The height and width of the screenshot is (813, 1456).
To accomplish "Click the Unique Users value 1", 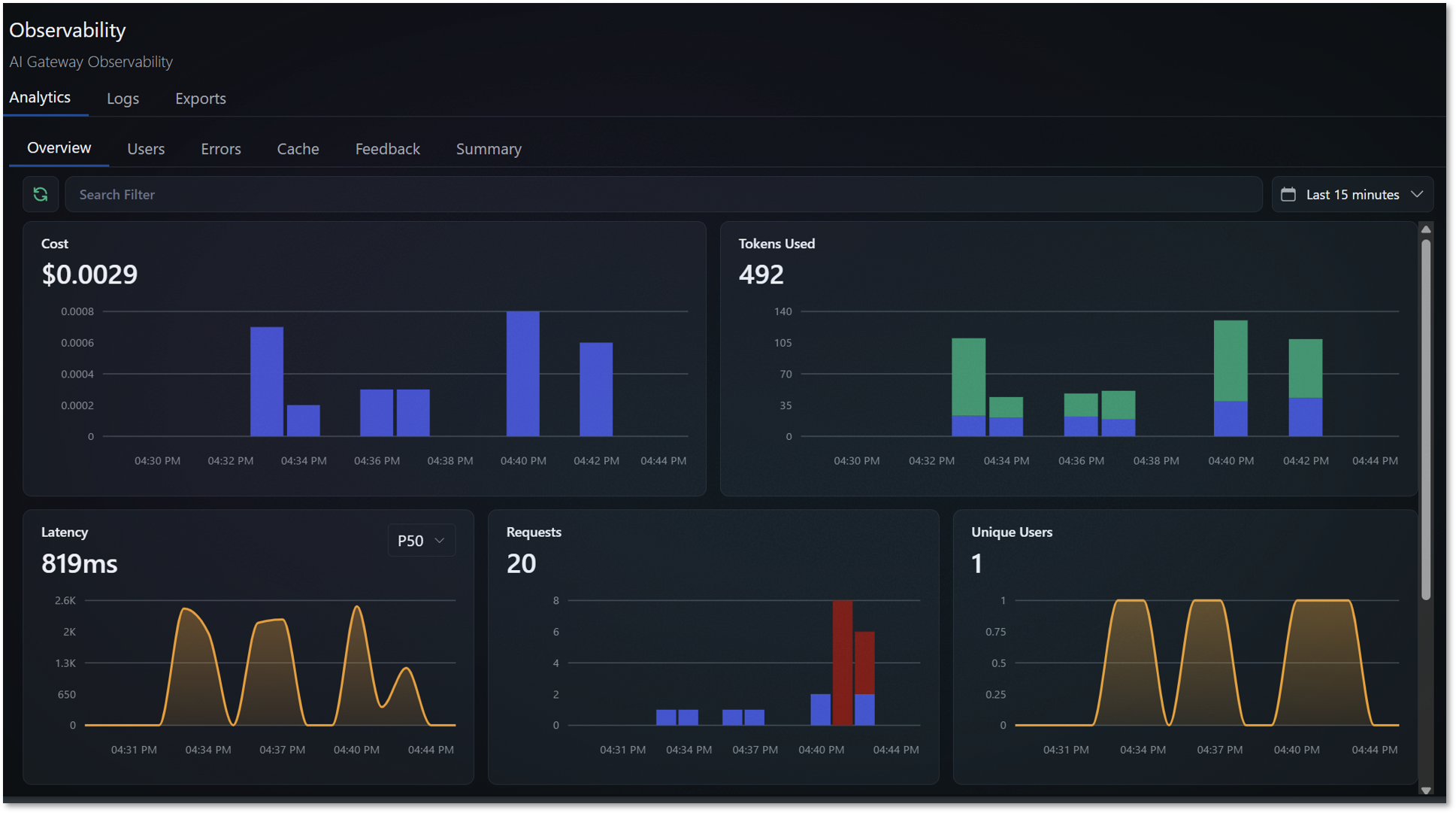I will pos(977,563).
